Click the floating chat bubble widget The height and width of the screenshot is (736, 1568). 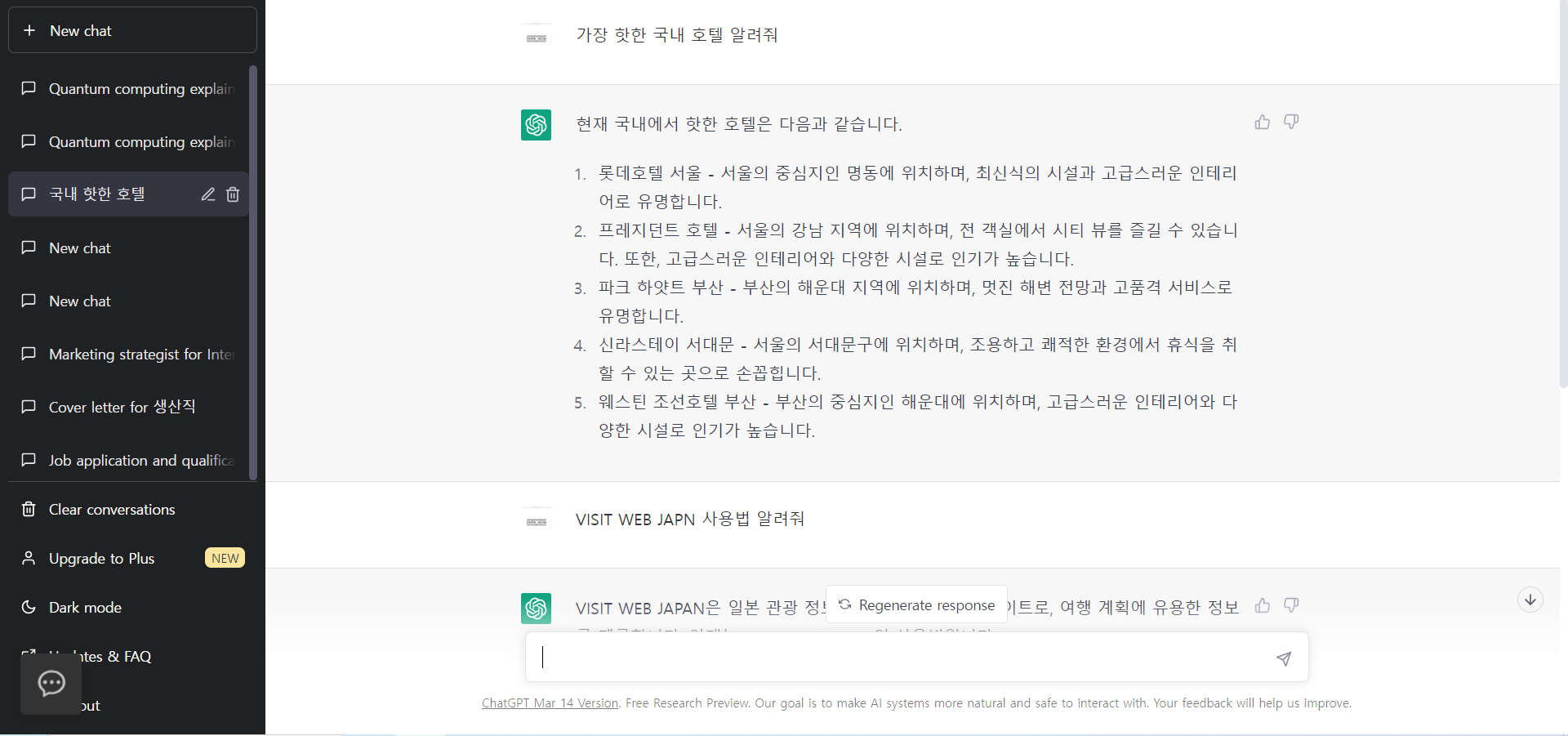(51, 683)
